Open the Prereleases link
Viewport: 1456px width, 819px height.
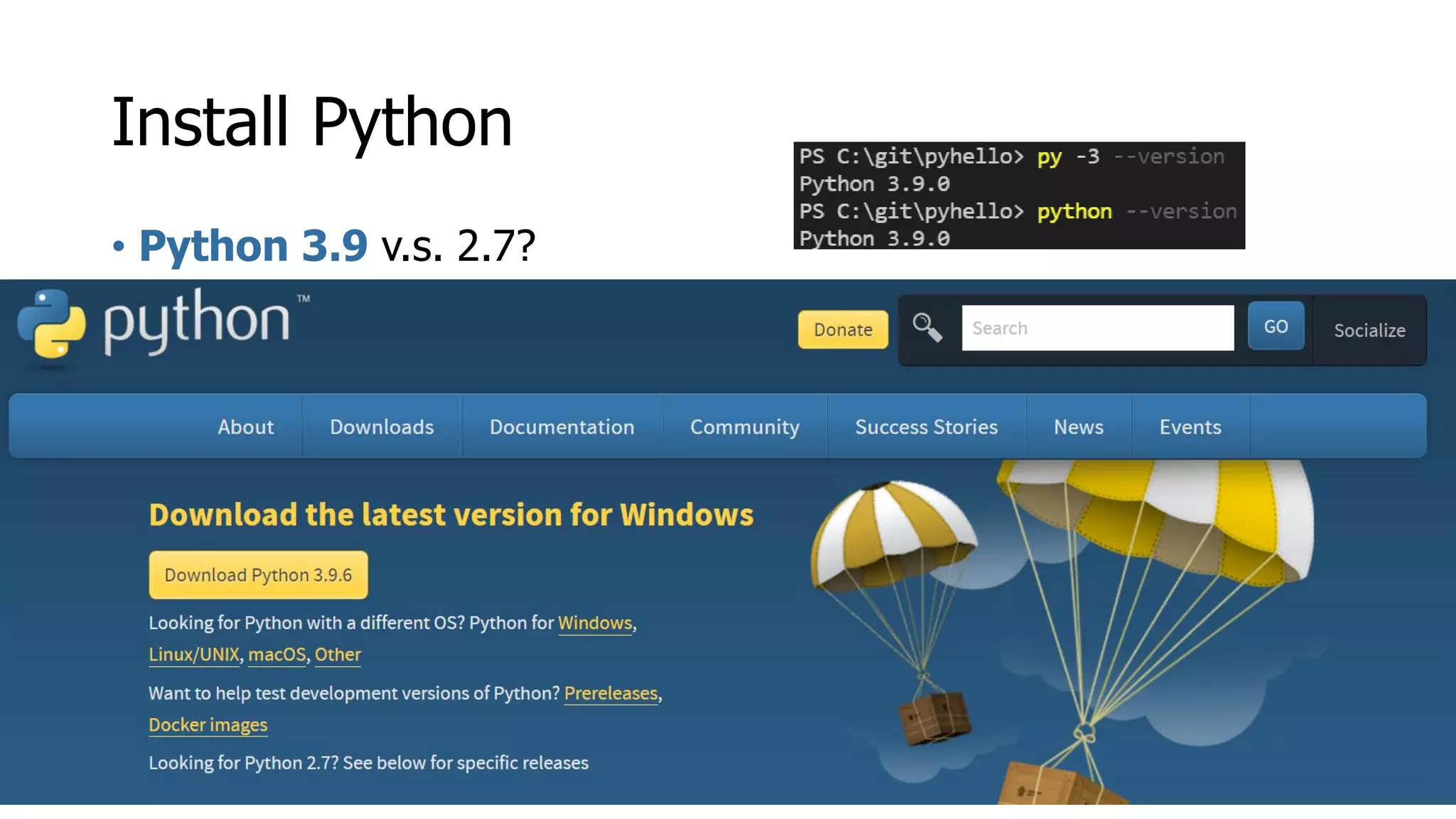(611, 693)
